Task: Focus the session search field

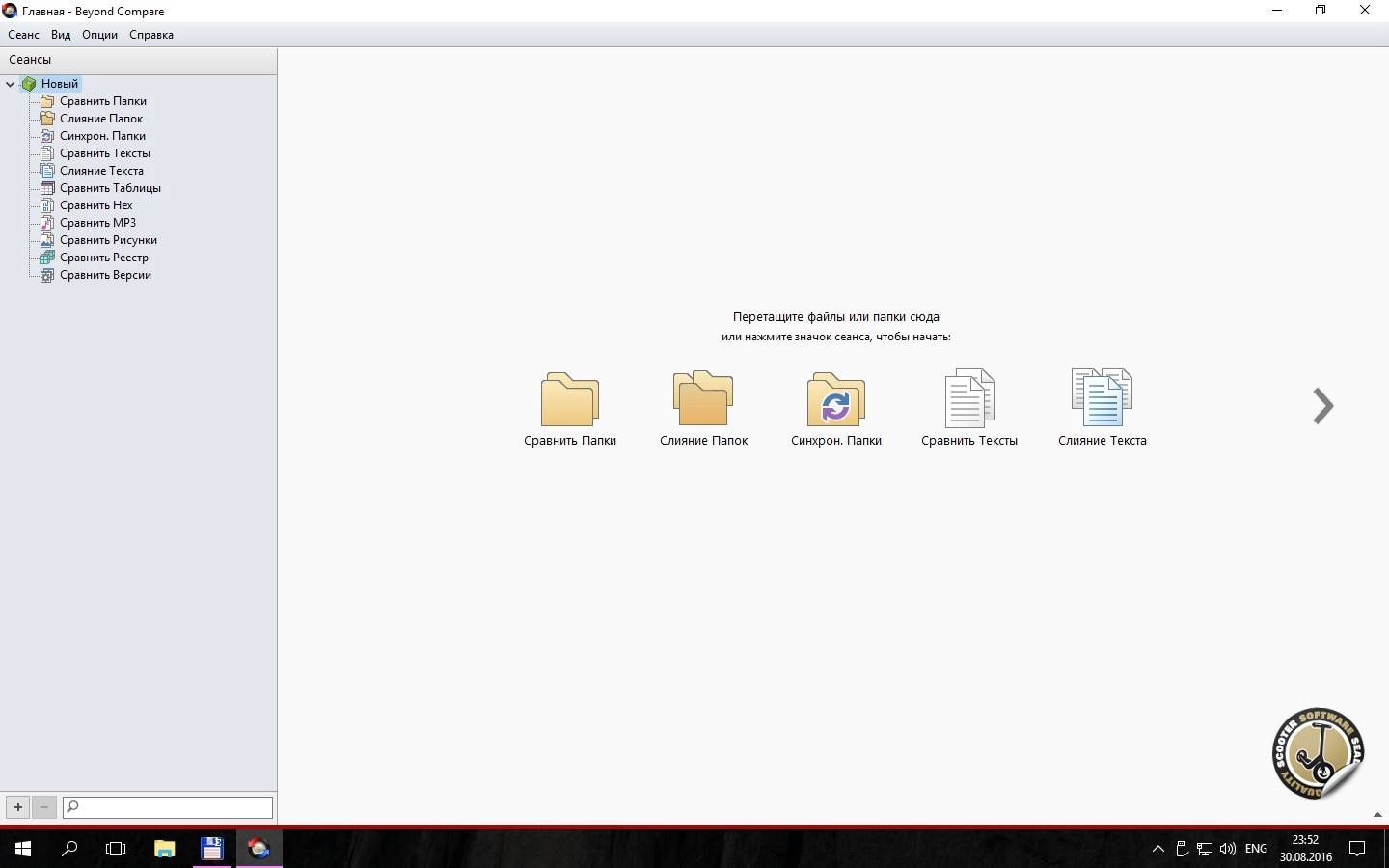Action: (168, 807)
